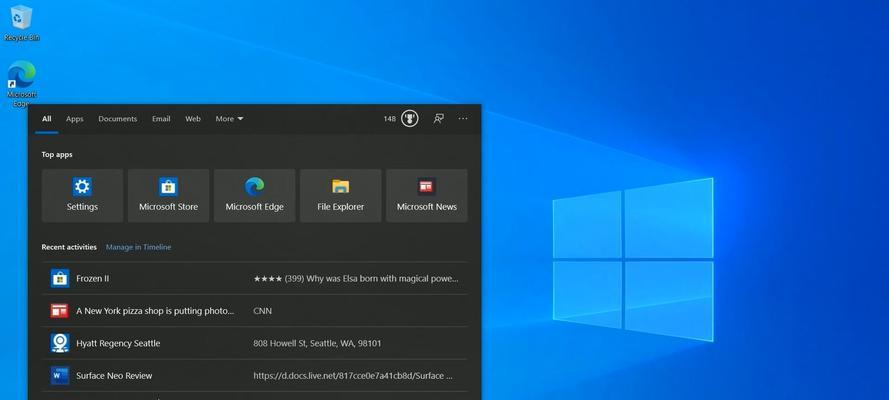Click the 808 Howell St address text
Screen dimensions: 889x400
[x=318, y=343]
